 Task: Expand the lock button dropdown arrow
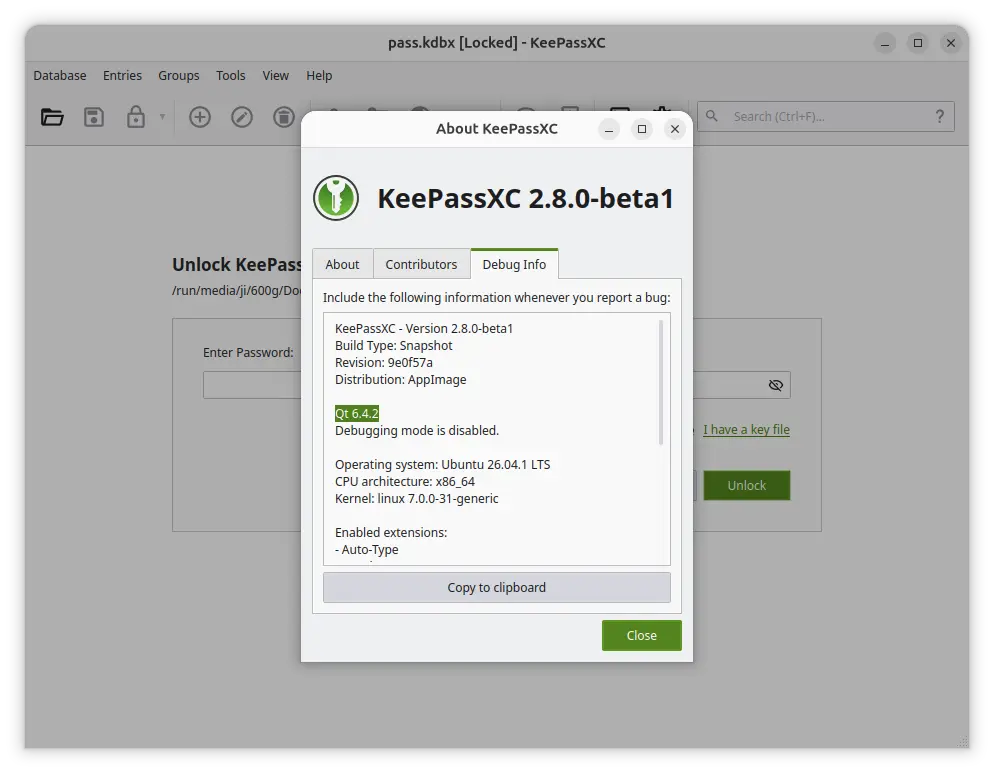point(162,117)
